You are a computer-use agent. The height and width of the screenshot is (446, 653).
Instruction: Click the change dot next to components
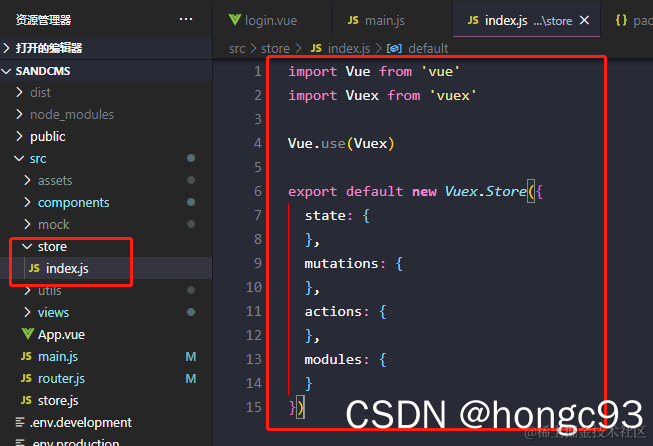(x=191, y=202)
